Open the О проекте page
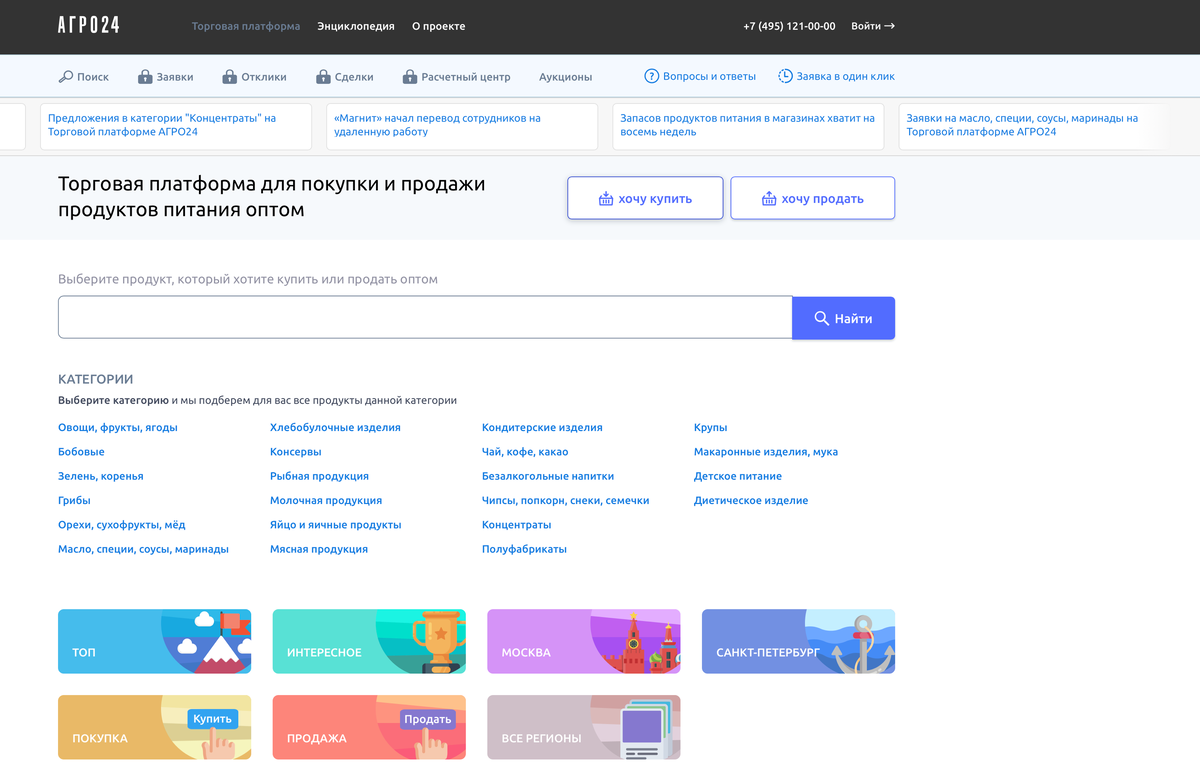 438,27
